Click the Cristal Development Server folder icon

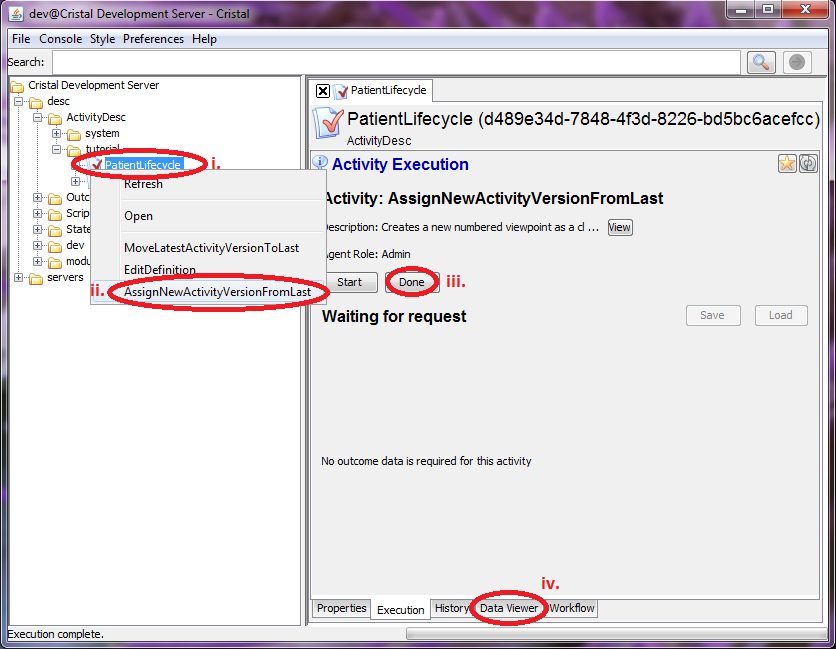pyautogui.click(x=17, y=86)
